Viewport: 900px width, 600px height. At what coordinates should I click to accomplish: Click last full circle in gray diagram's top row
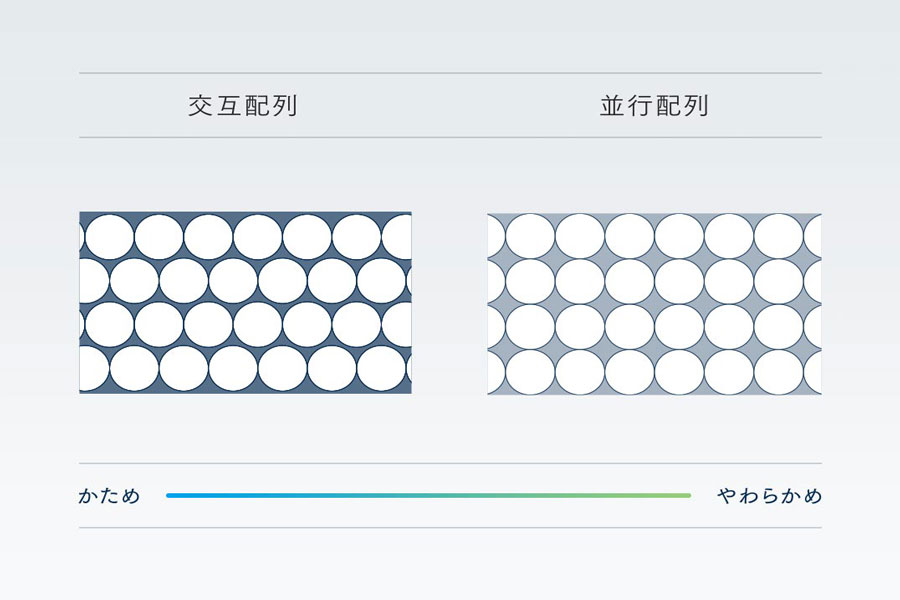(x=778, y=236)
